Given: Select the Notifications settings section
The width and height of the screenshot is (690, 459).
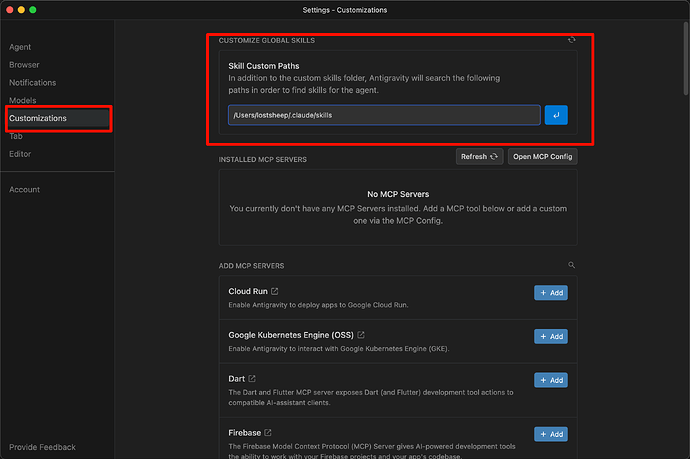Looking at the screenshot, I should tap(33, 83).
